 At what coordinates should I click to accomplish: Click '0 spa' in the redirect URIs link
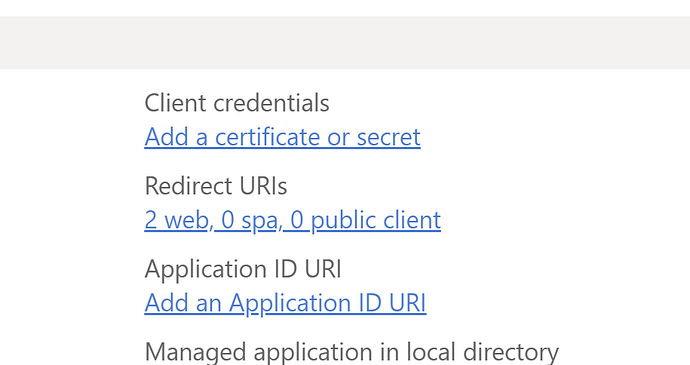click(x=249, y=221)
